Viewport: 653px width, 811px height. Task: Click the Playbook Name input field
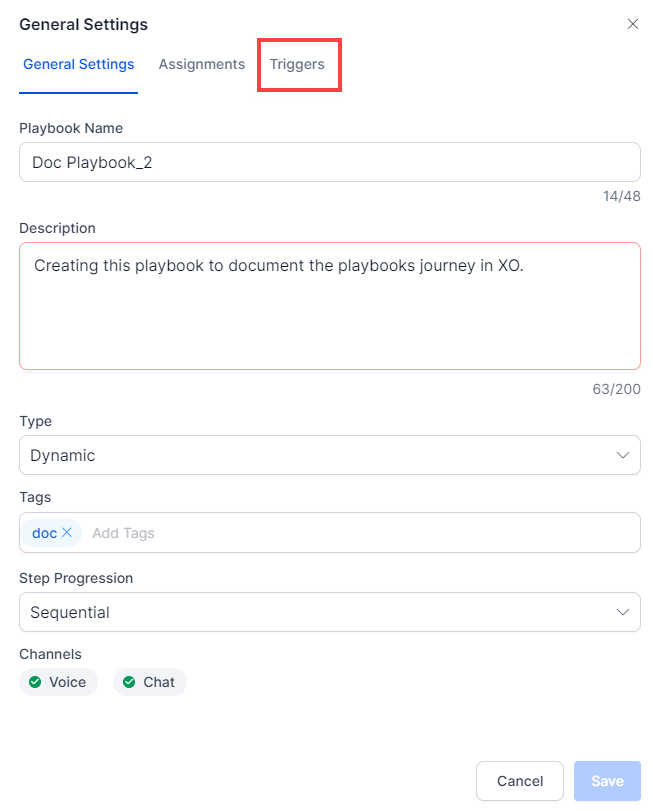point(329,162)
